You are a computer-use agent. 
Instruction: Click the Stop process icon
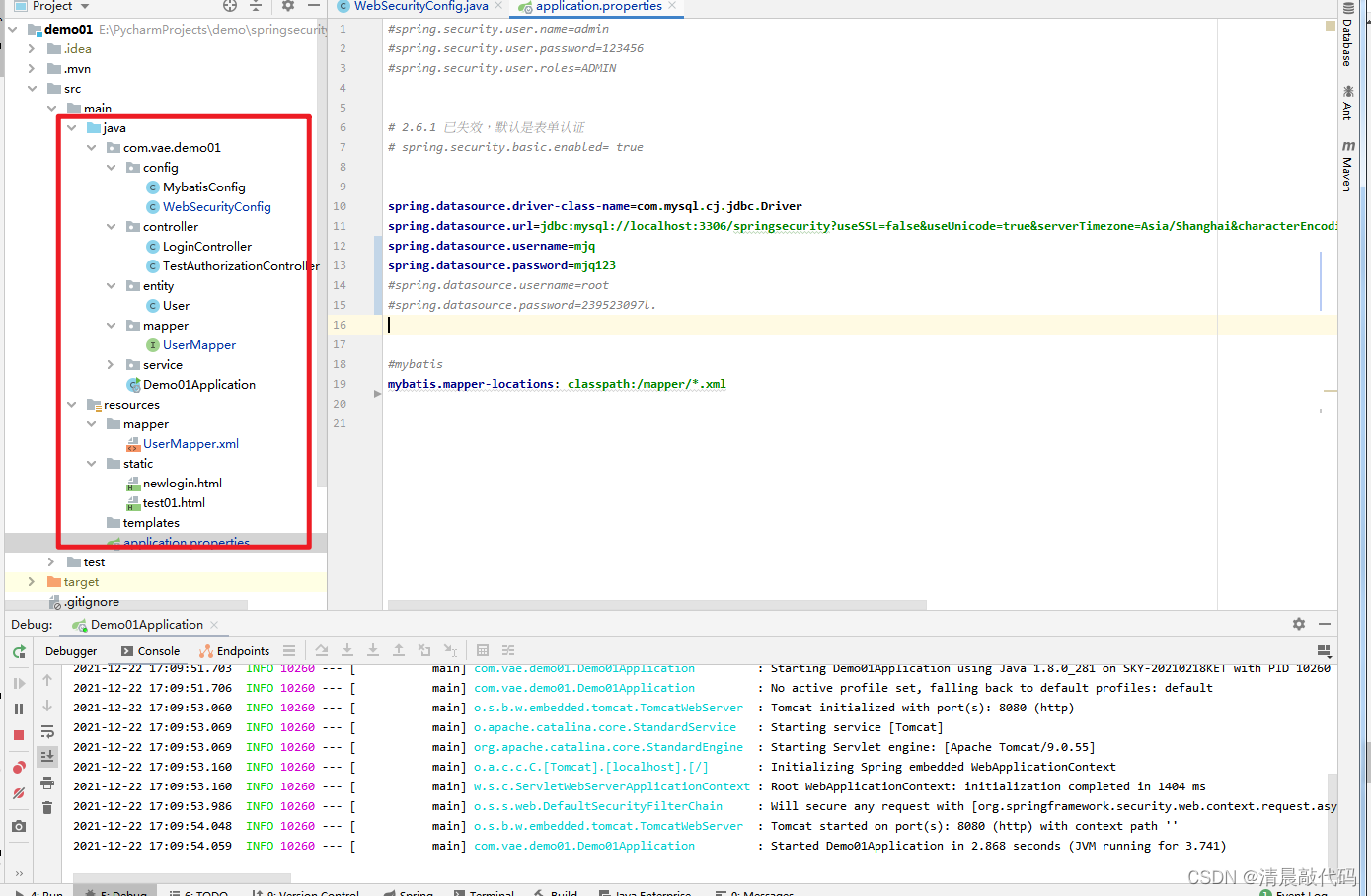coord(18,735)
